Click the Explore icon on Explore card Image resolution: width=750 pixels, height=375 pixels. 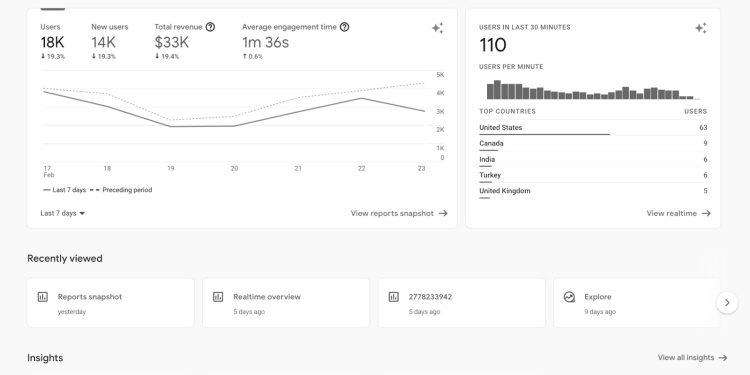pyautogui.click(x=569, y=297)
